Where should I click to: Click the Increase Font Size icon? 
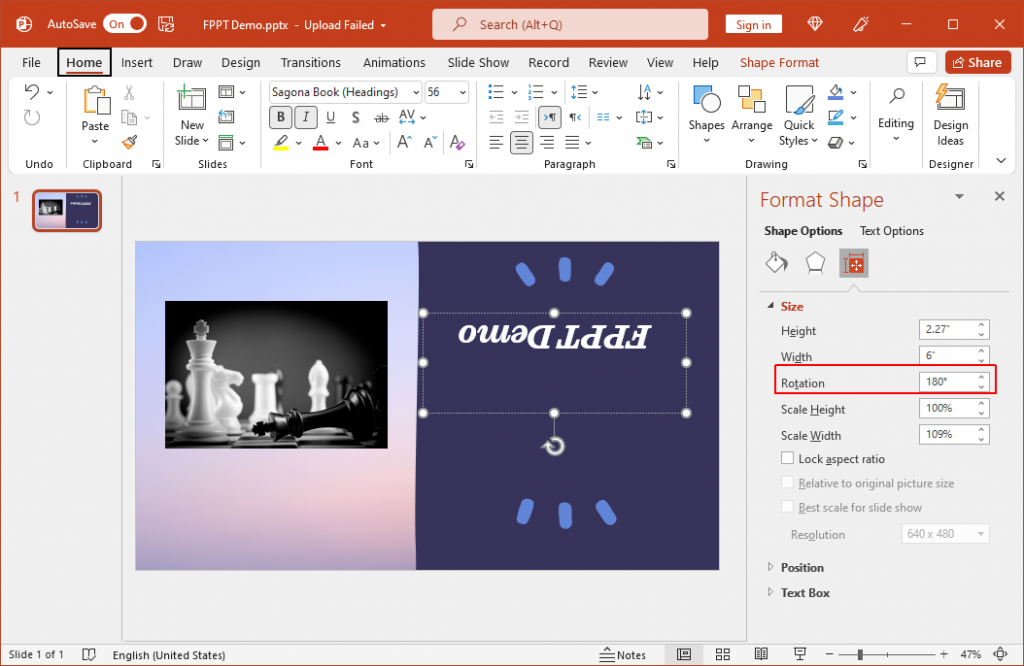pos(403,142)
